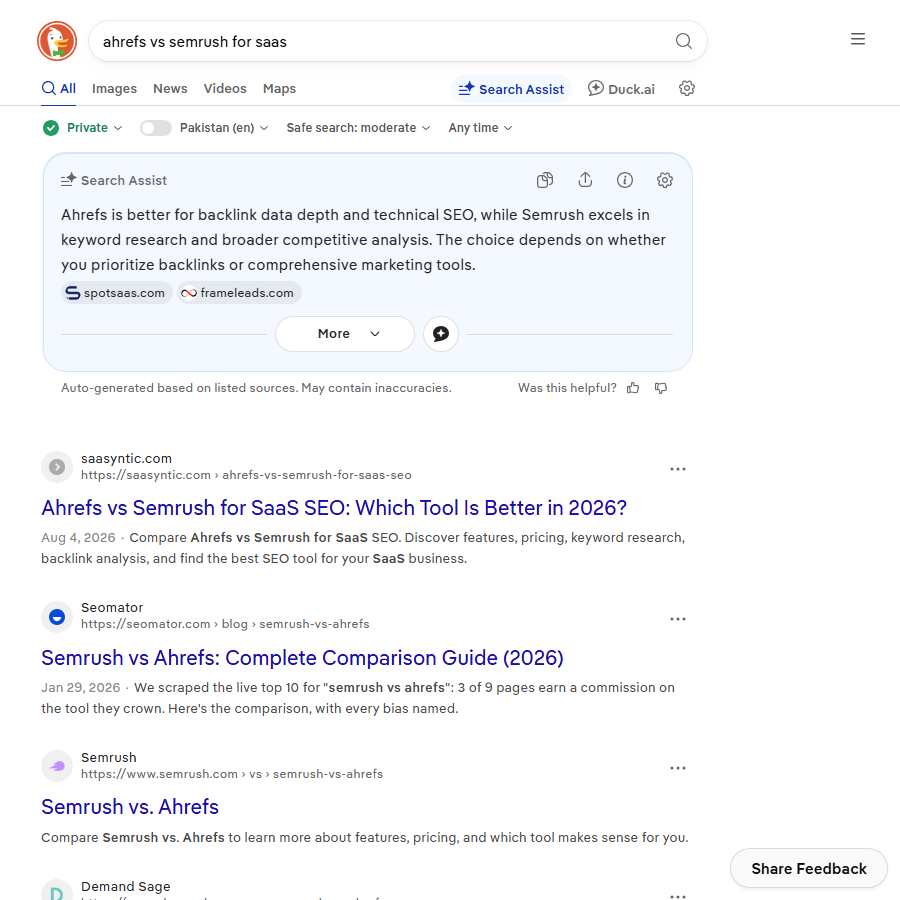Give thumbs up to Search Assist
The height and width of the screenshot is (900, 900).
coord(633,388)
